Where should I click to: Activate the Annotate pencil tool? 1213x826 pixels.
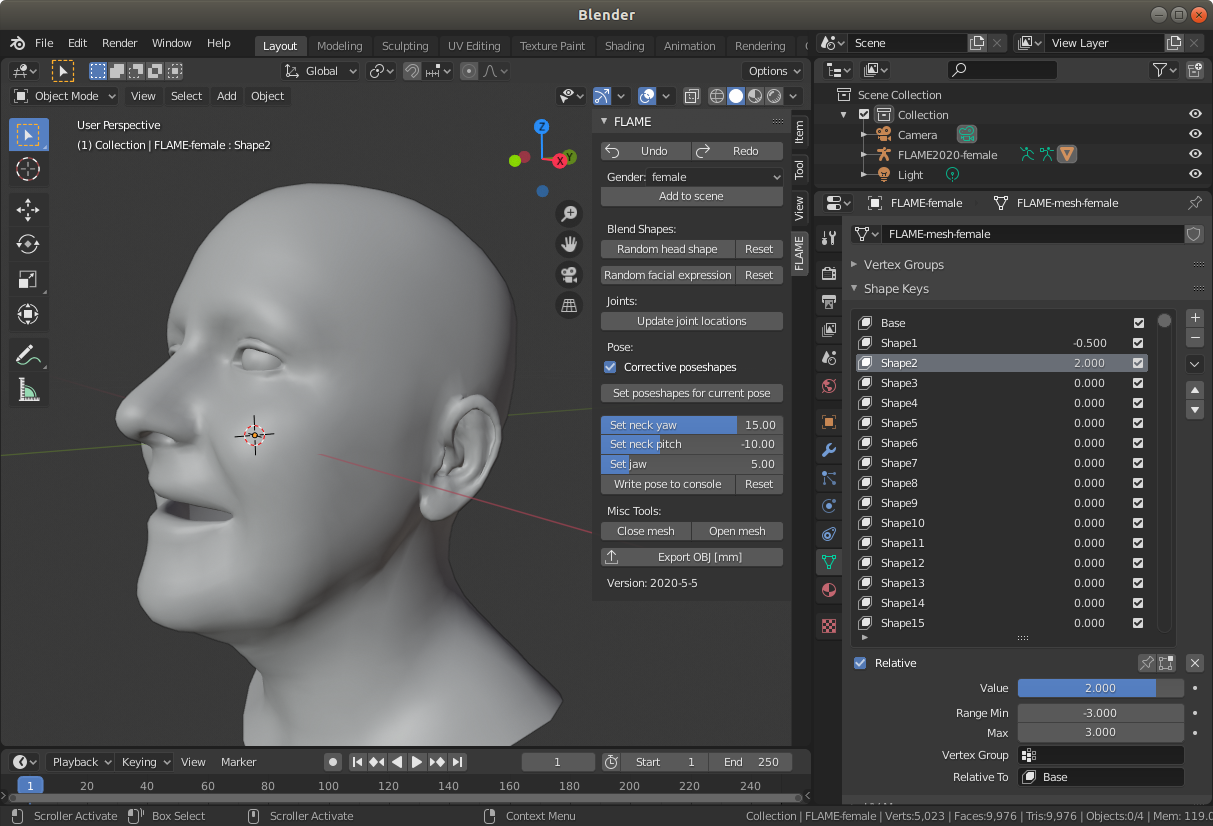pyautogui.click(x=28, y=354)
